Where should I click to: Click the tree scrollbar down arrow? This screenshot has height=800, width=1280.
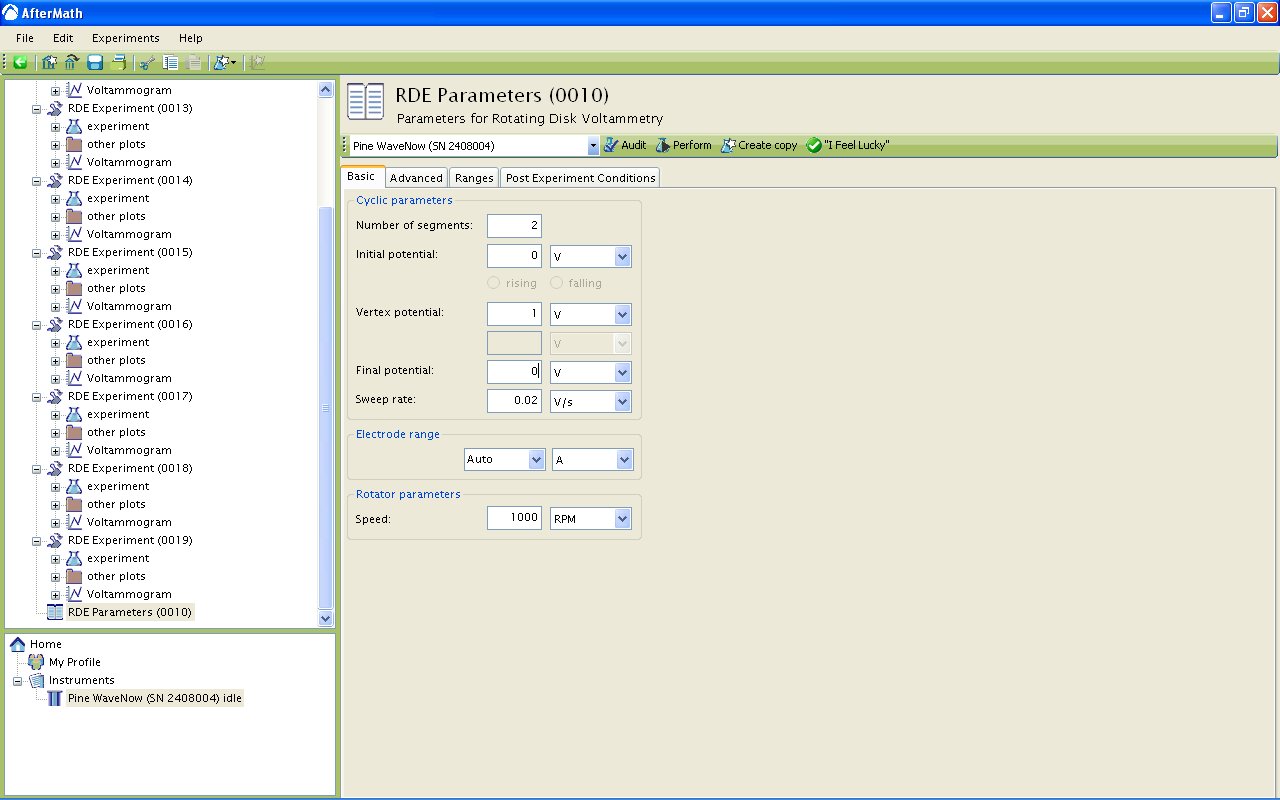click(x=325, y=619)
